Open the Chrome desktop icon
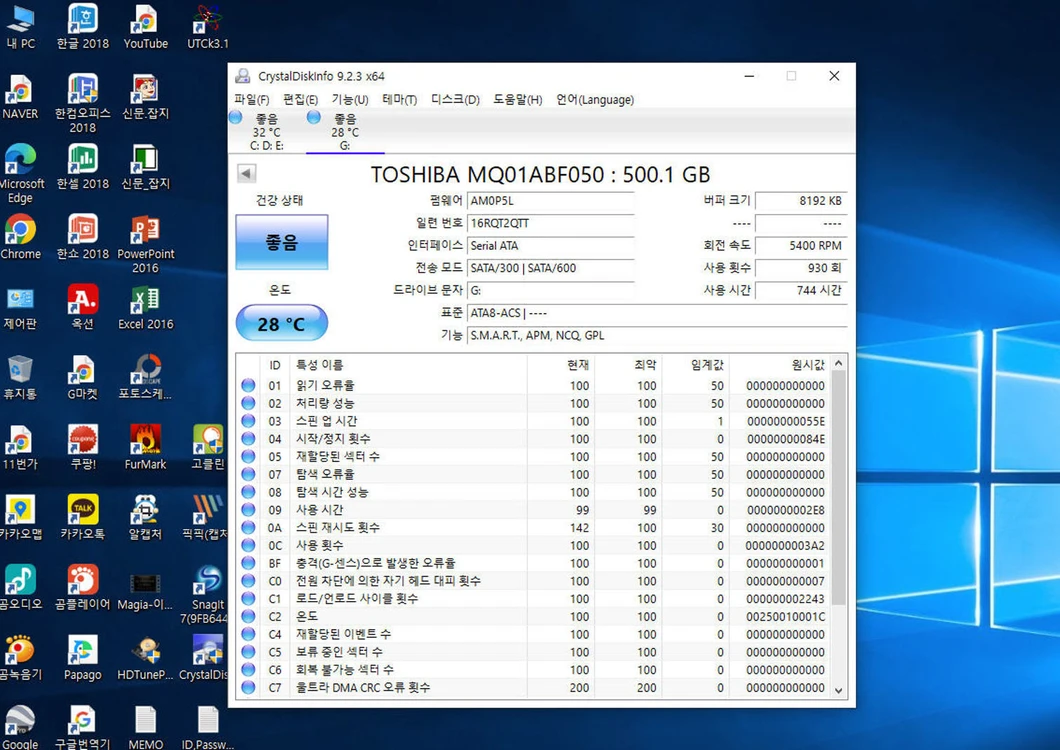 tap(20, 237)
